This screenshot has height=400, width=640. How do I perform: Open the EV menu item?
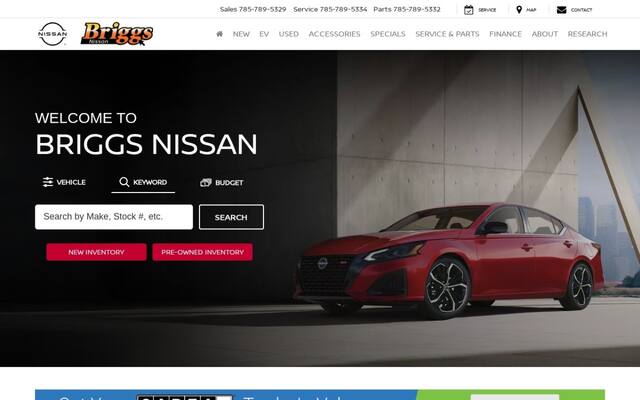264,34
